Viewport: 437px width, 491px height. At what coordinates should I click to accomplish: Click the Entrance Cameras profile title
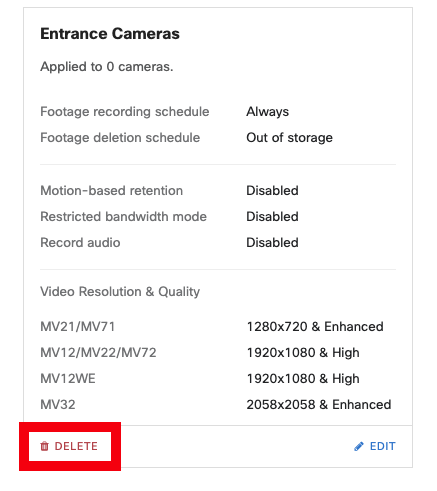(x=110, y=34)
